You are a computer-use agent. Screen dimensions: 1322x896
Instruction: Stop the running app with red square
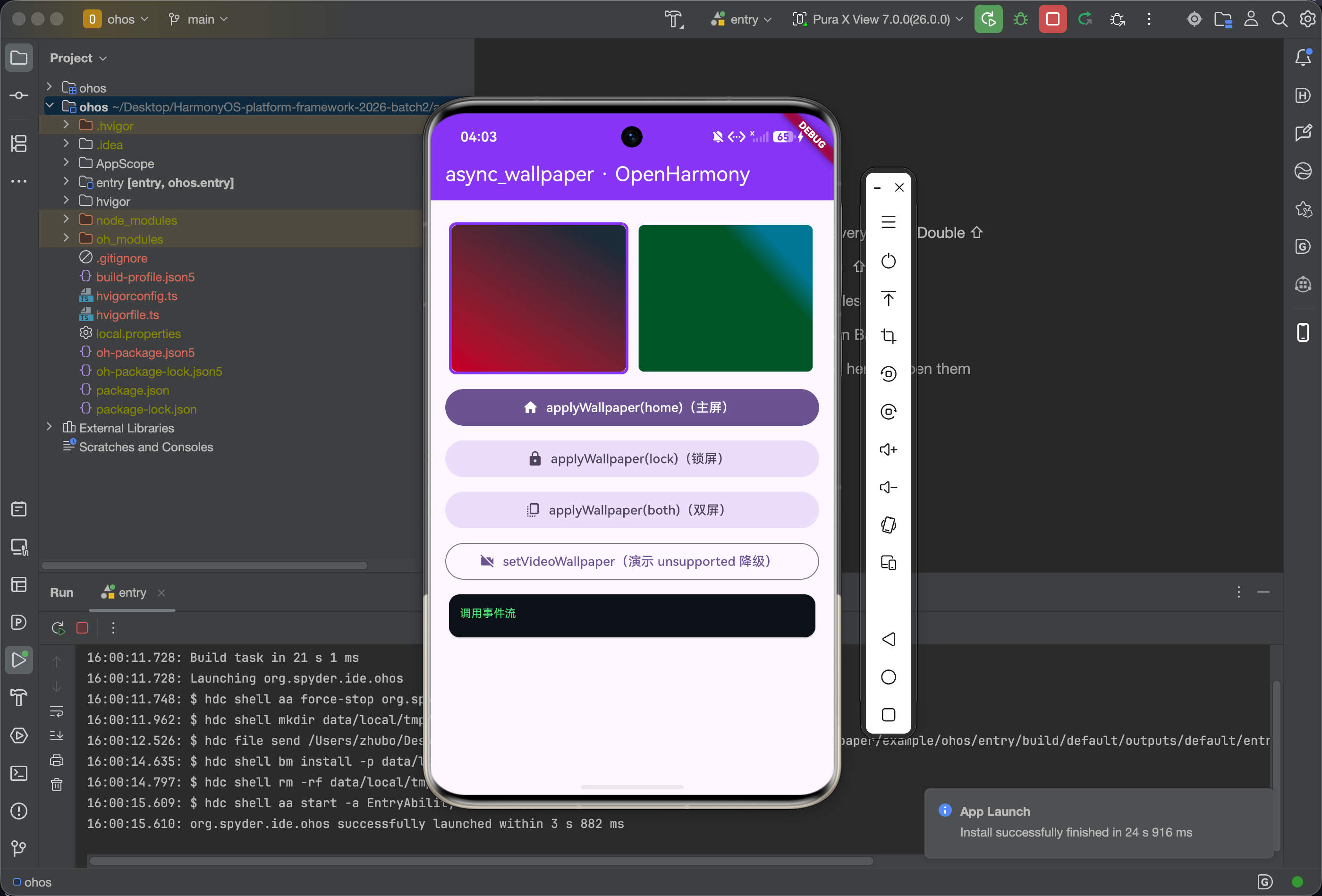pyautogui.click(x=1053, y=19)
